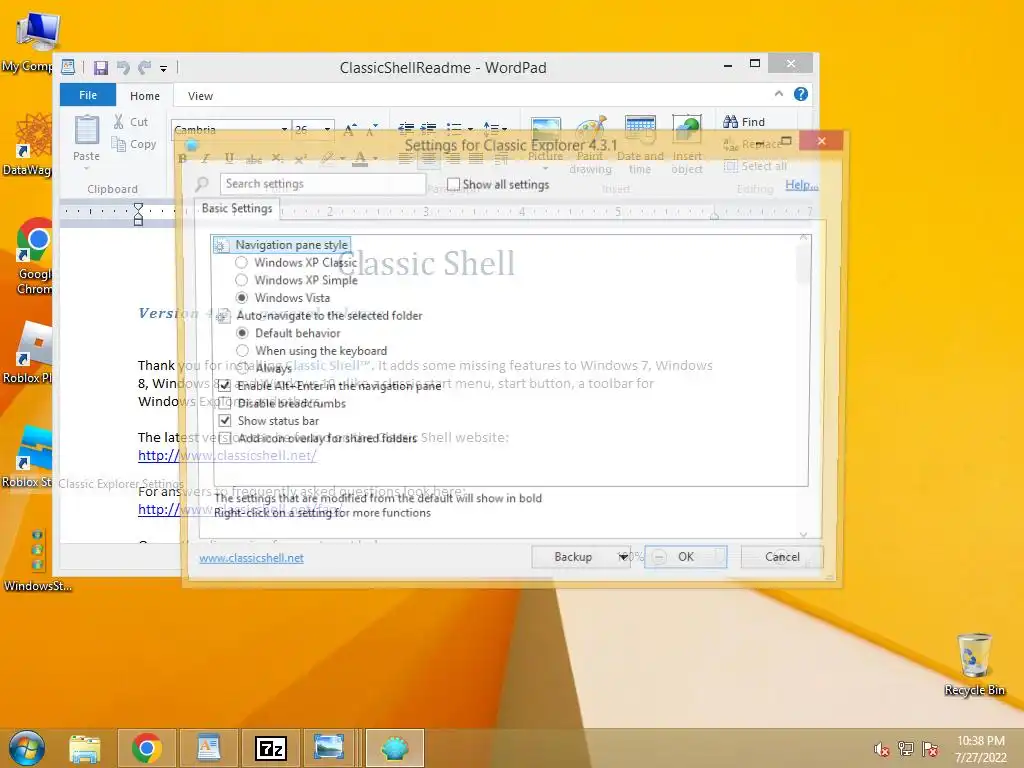Select the Windows XP Classic radio button
Viewport: 1024px width, 768px height.
[x=242, y=263]
